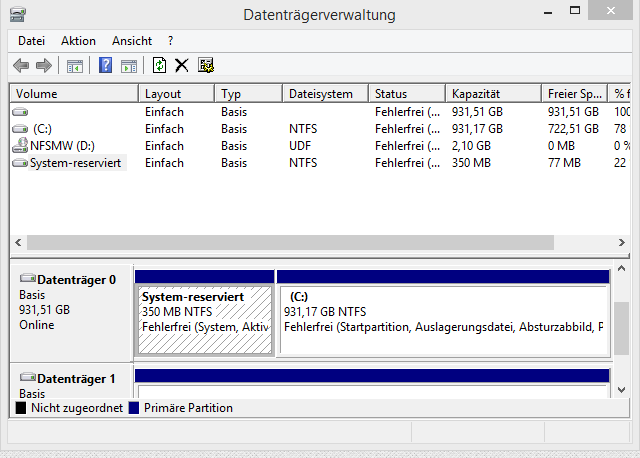Open the ? help menu

pyautogui.click(x=171, y=41)
